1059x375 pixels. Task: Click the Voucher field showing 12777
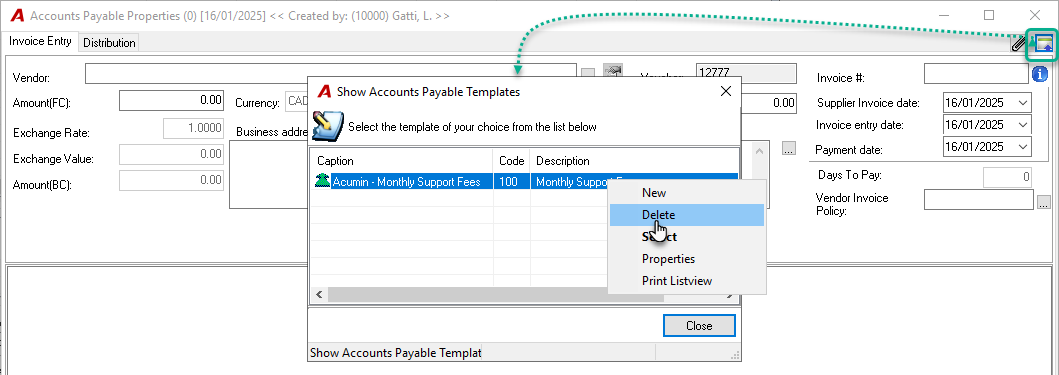[x=746, y=73]
